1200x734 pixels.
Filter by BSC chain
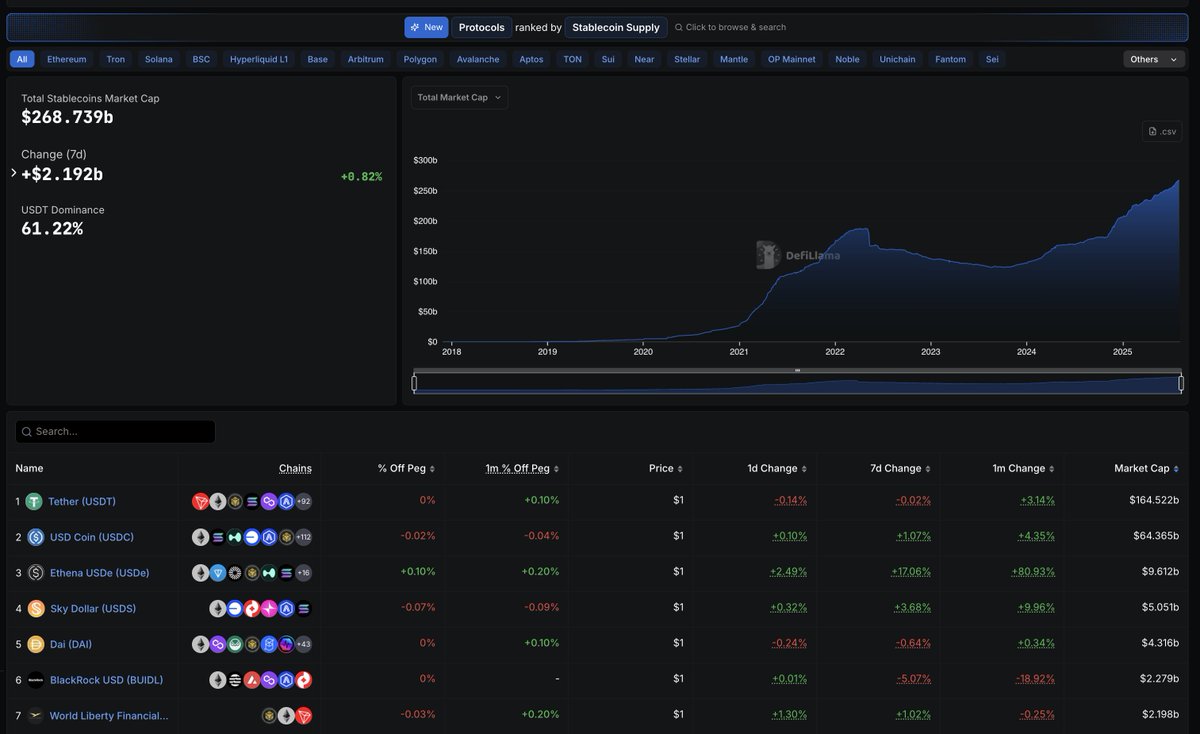(x=201, y=59)
